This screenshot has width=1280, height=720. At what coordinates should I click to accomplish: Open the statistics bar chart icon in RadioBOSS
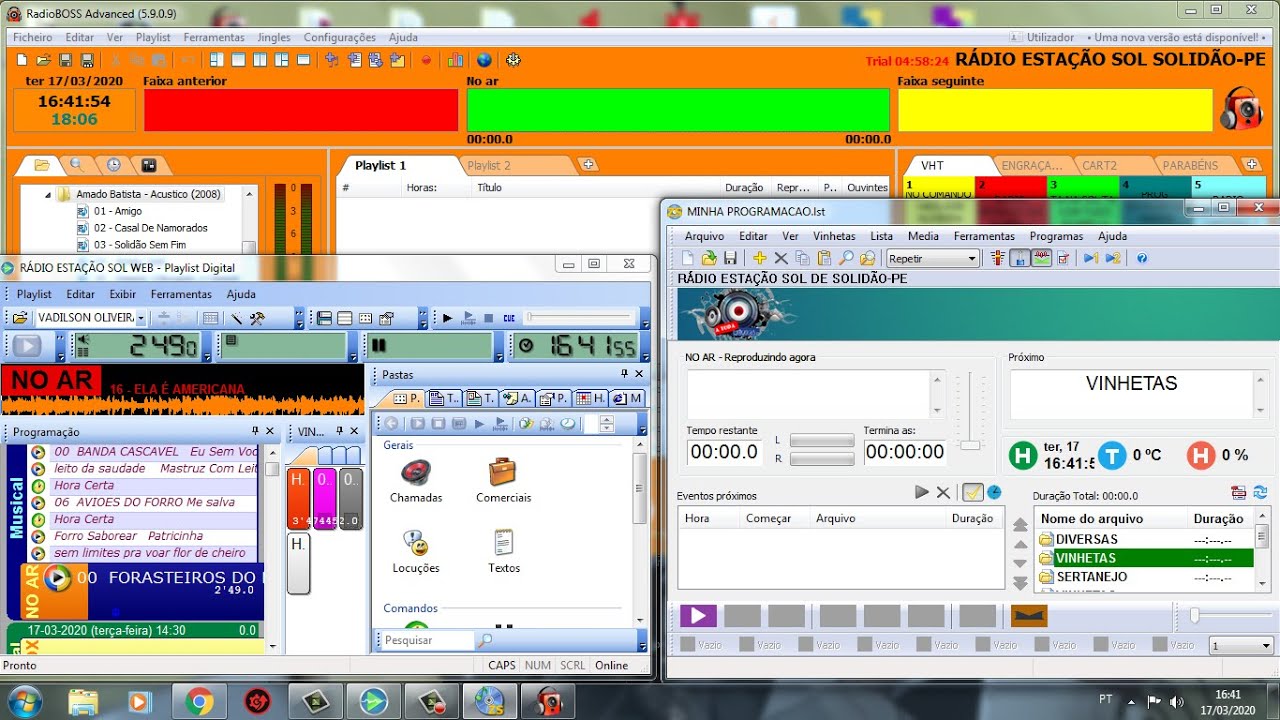(456, 60)
